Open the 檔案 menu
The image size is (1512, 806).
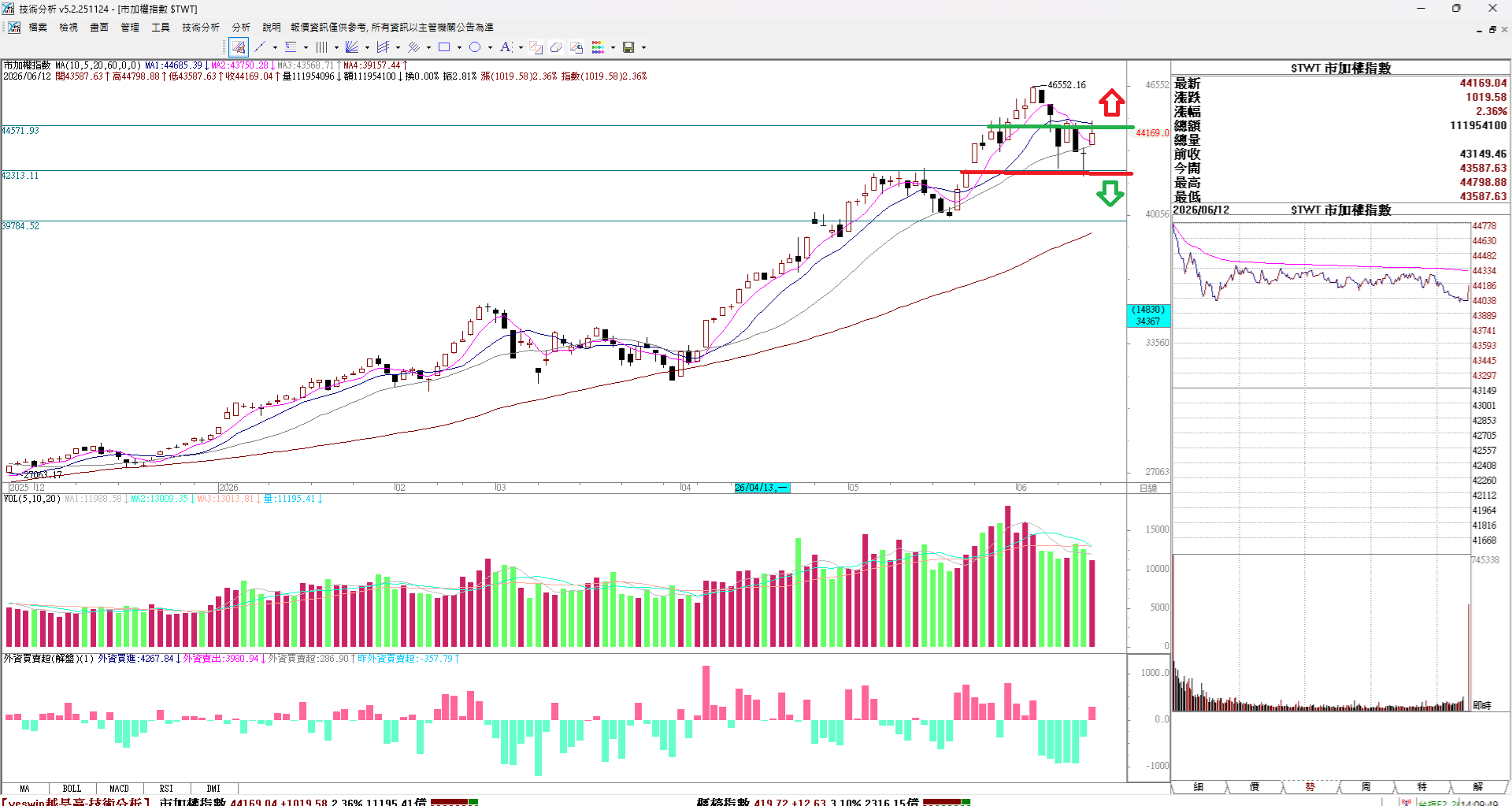click(x=38, y=28)
